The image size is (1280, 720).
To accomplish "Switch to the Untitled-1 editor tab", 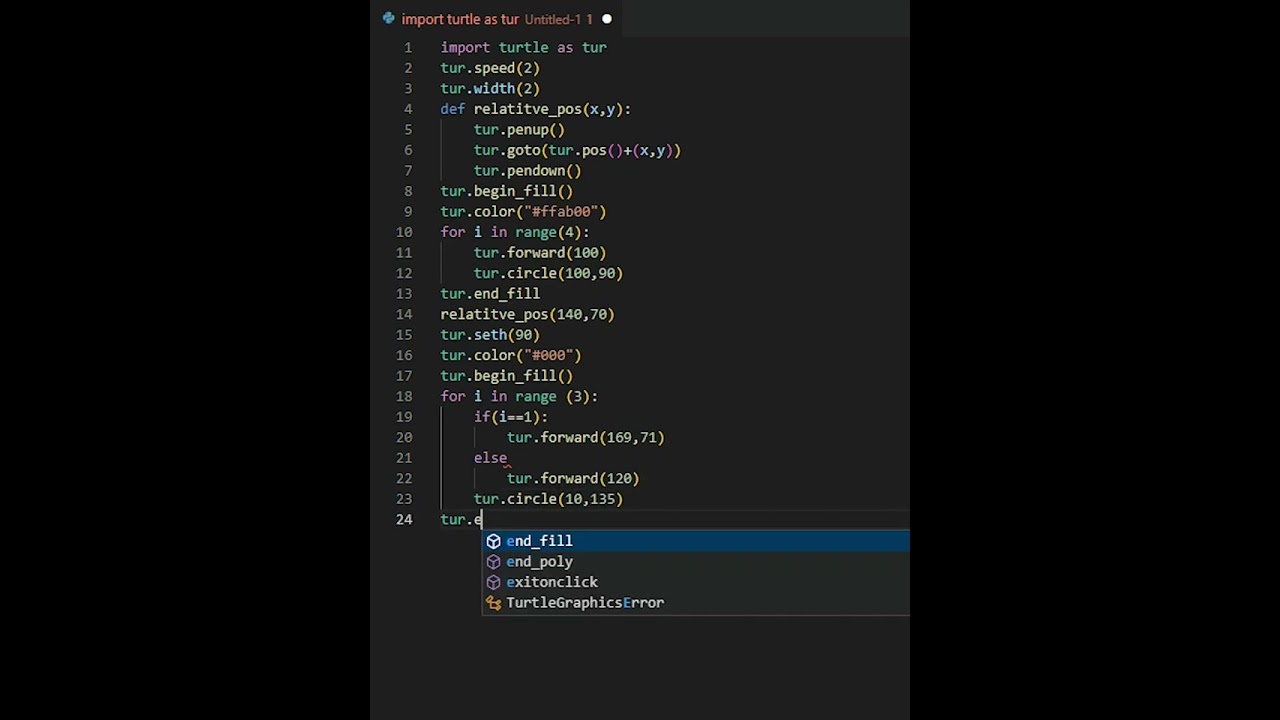I will click(497, 19).
